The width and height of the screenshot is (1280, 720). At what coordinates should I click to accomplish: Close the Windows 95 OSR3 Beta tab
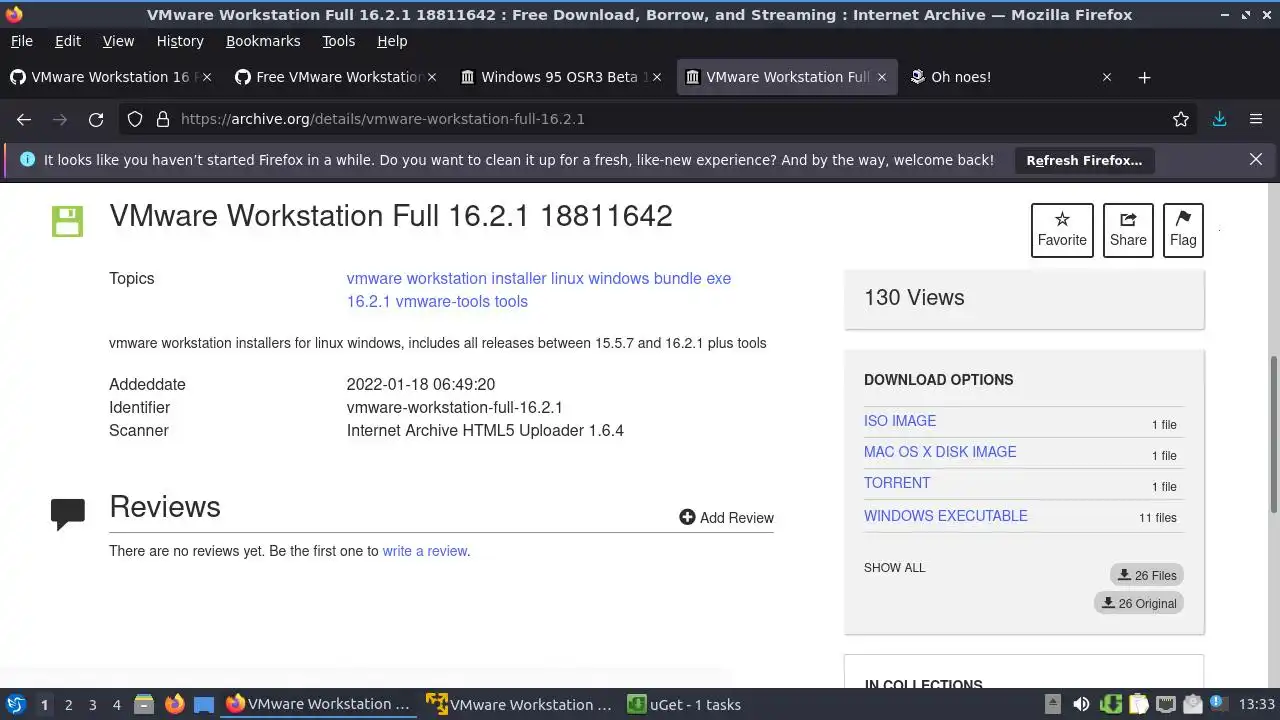(x=656, y=77)
